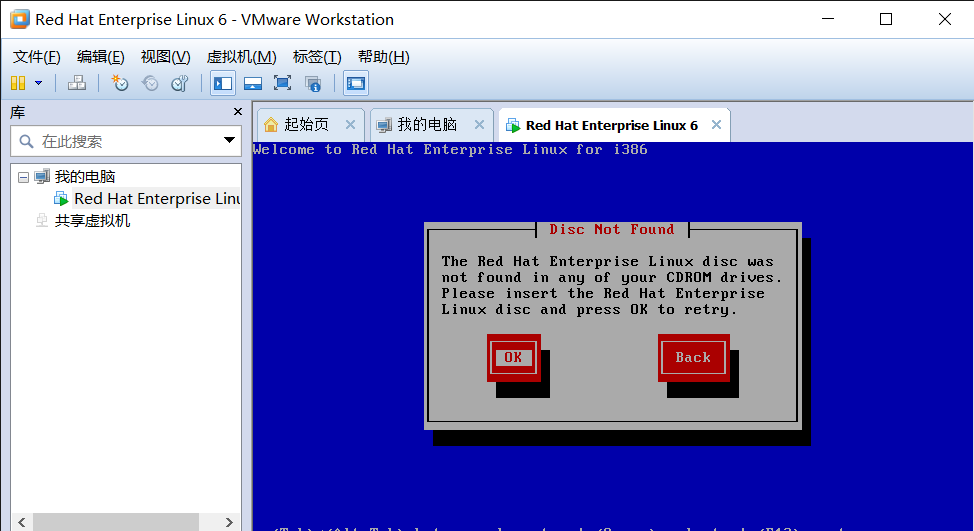Open the 帮助(H) menu
This screenshot has width=974, height=531.
(383, 57)
